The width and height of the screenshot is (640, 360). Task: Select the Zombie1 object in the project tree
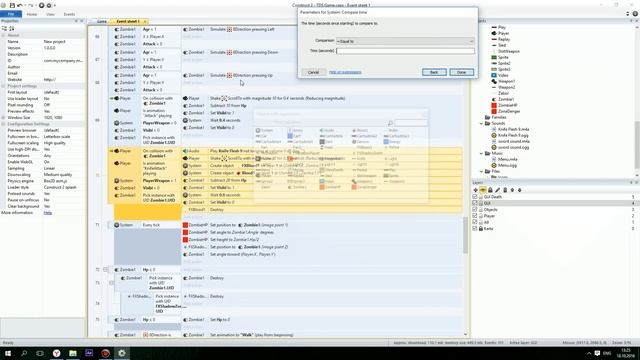click(503, 99)
